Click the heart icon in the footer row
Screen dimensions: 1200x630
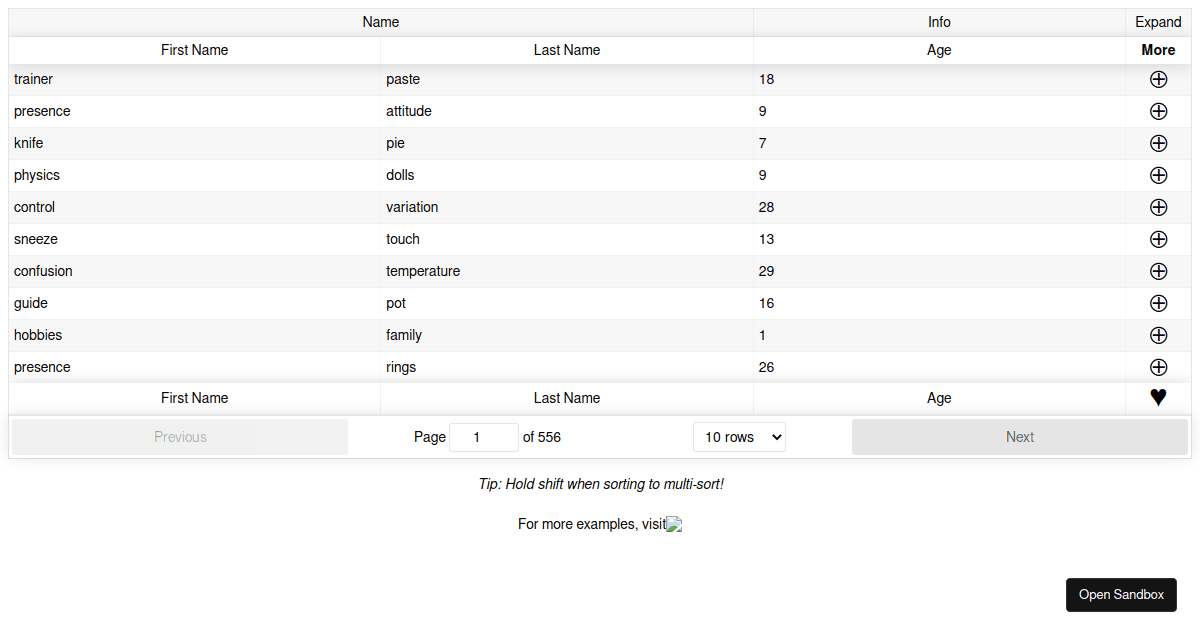(x=1158, y=397)
